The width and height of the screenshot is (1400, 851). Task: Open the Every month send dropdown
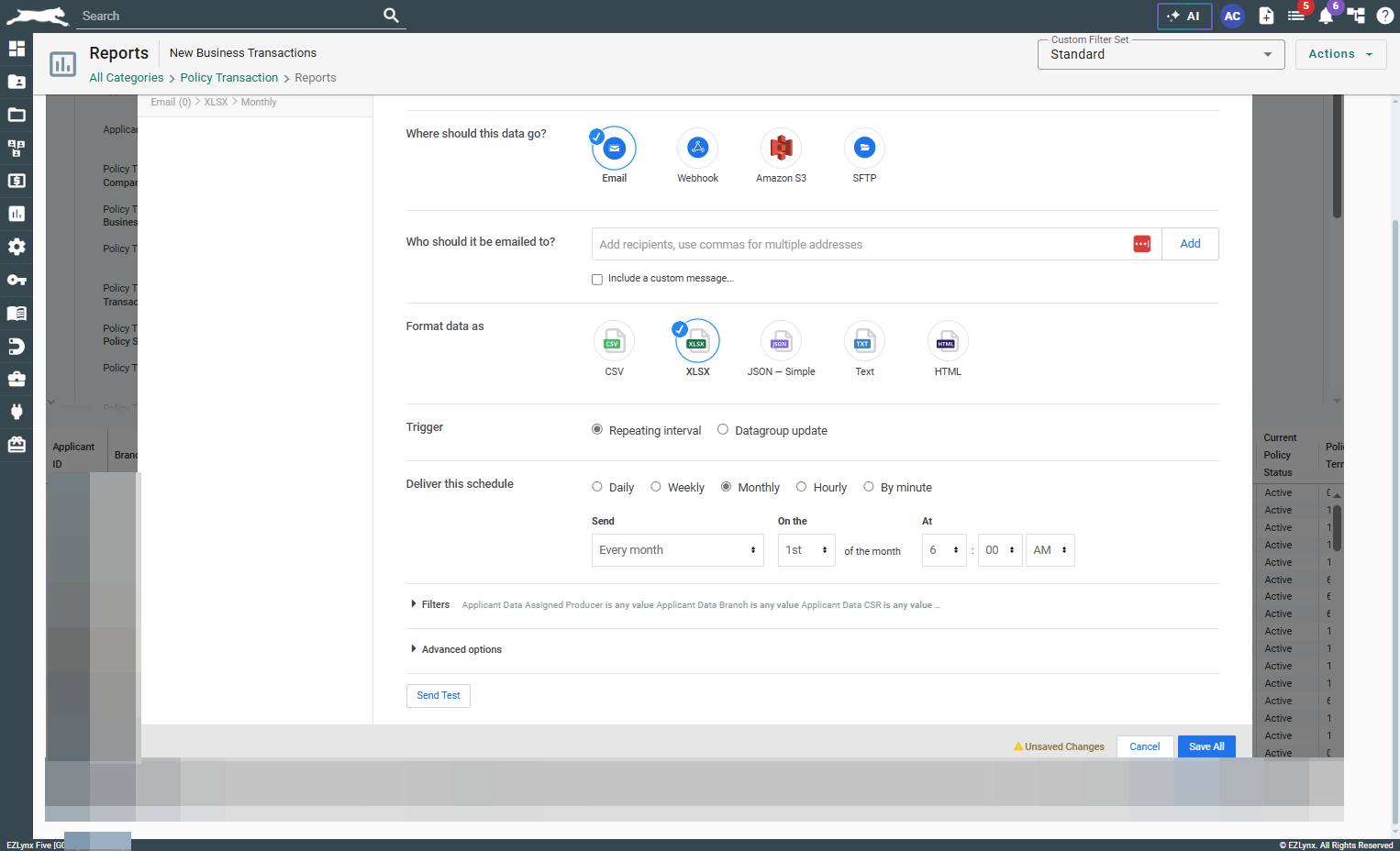click(x=678, y=550)
